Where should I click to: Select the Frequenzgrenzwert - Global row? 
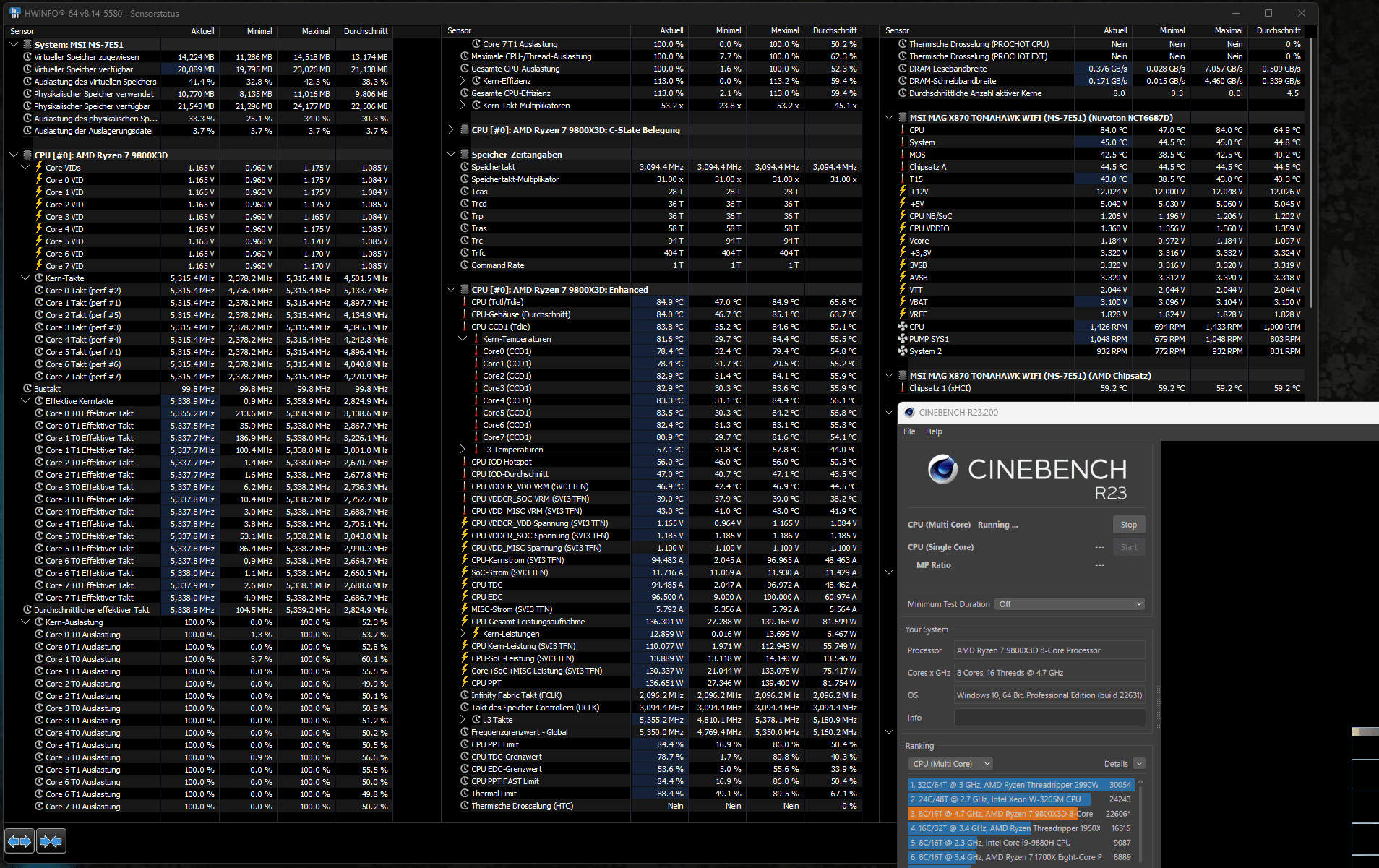652,732
